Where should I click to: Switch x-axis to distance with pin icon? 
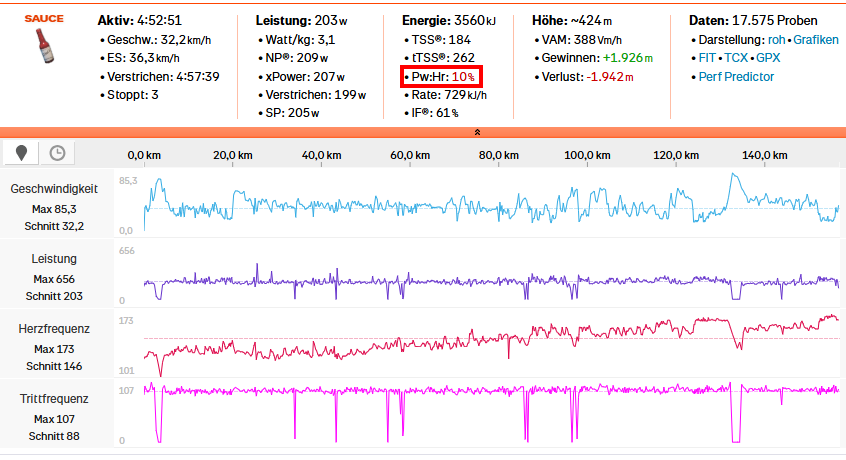(22, 152)
